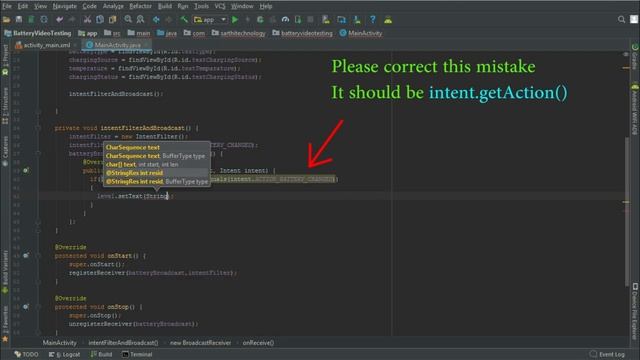Click onReceive() in bottom breadcrumb bar

(x=258, y=343)
